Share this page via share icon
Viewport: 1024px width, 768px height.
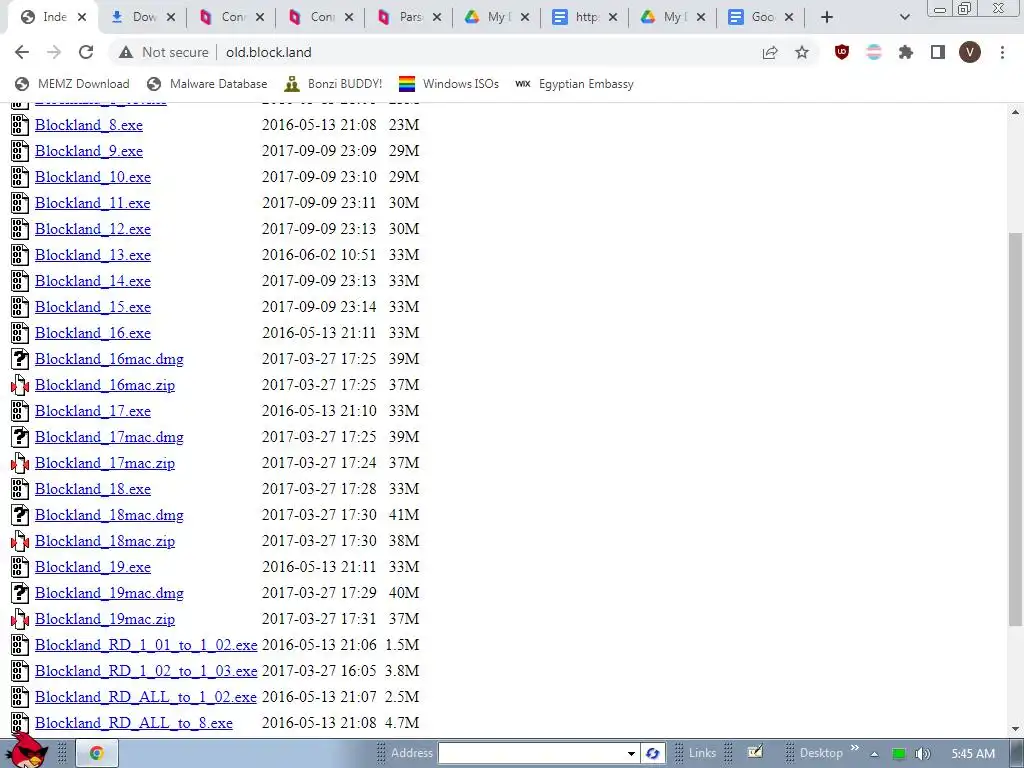click(x=770, y=52)
